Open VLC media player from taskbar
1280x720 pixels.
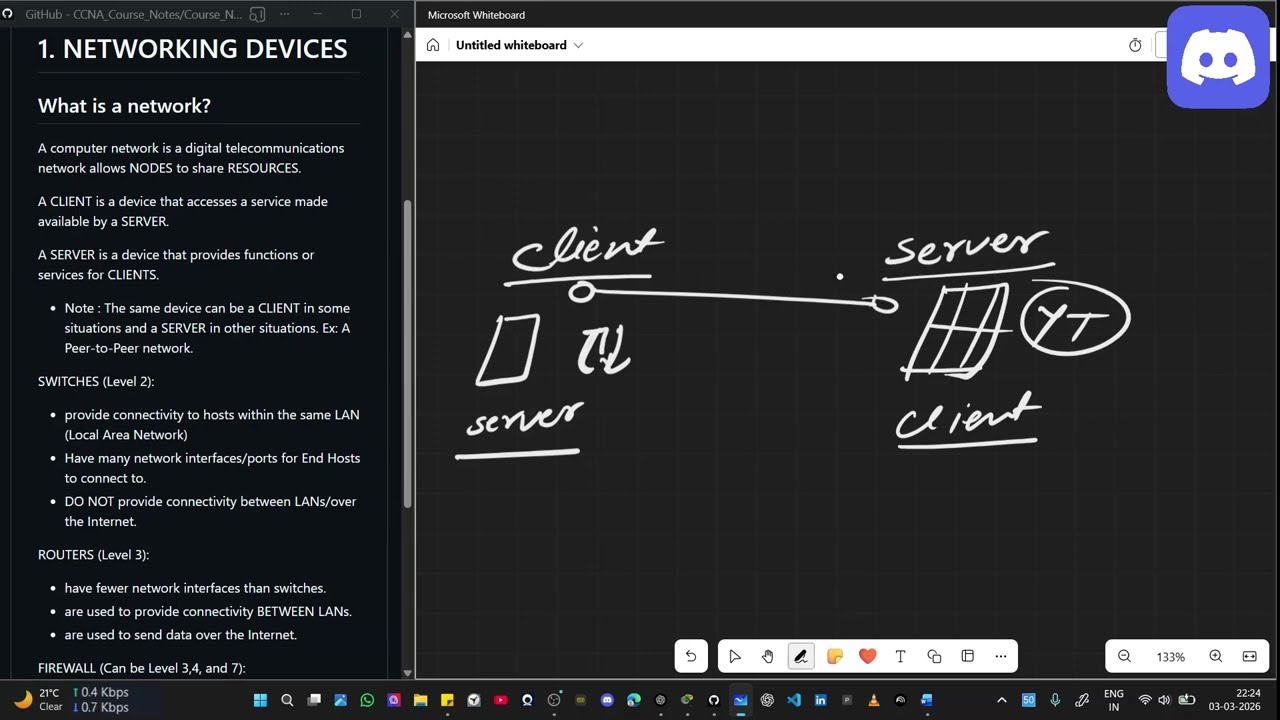click(874, 700)
